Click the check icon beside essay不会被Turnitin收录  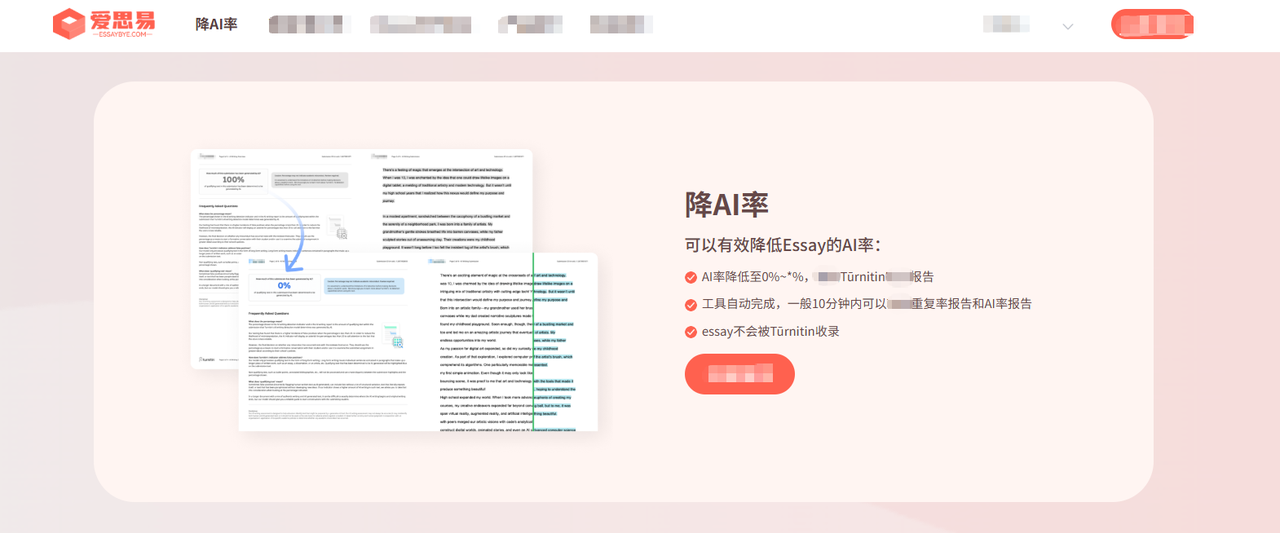tap(691, 332)
